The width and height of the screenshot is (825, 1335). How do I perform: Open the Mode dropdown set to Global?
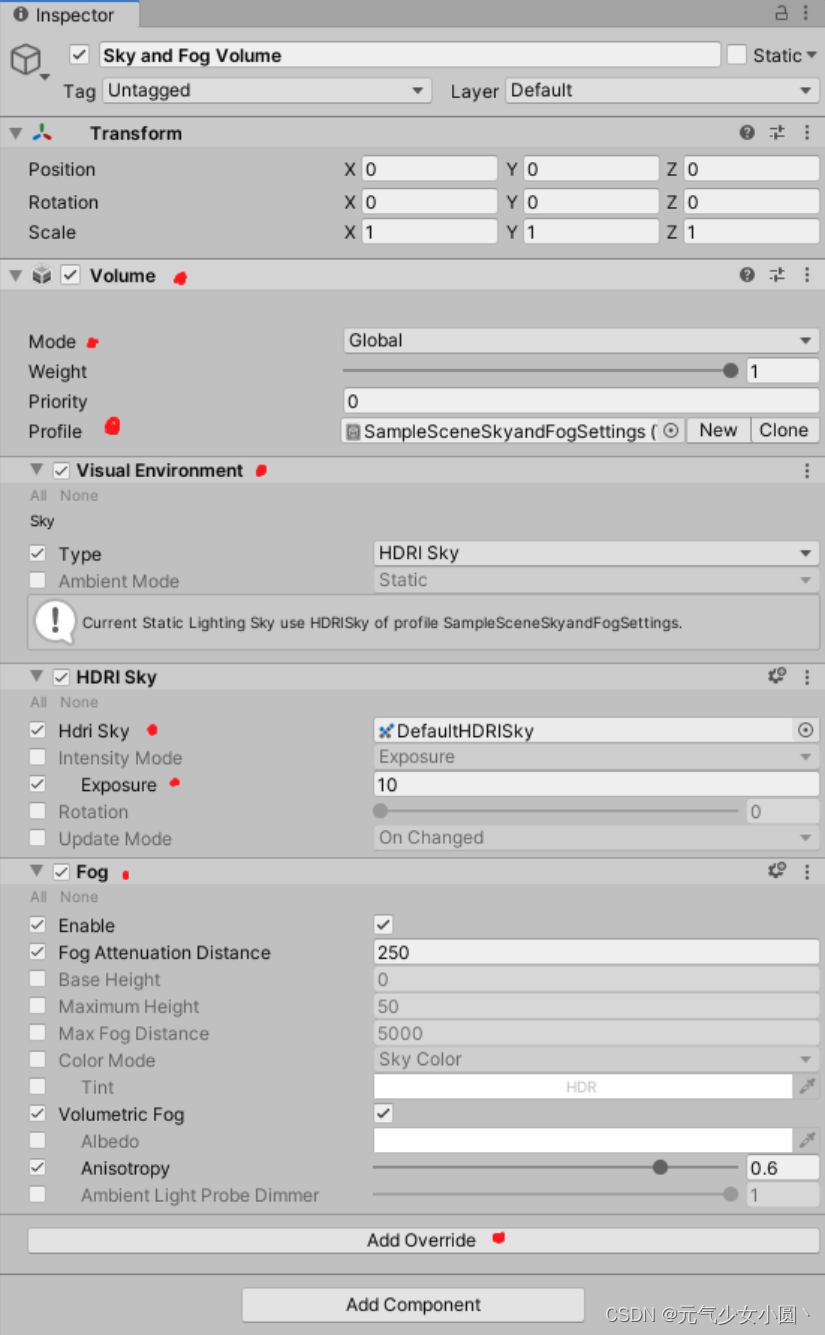click(x=581, y=341)
